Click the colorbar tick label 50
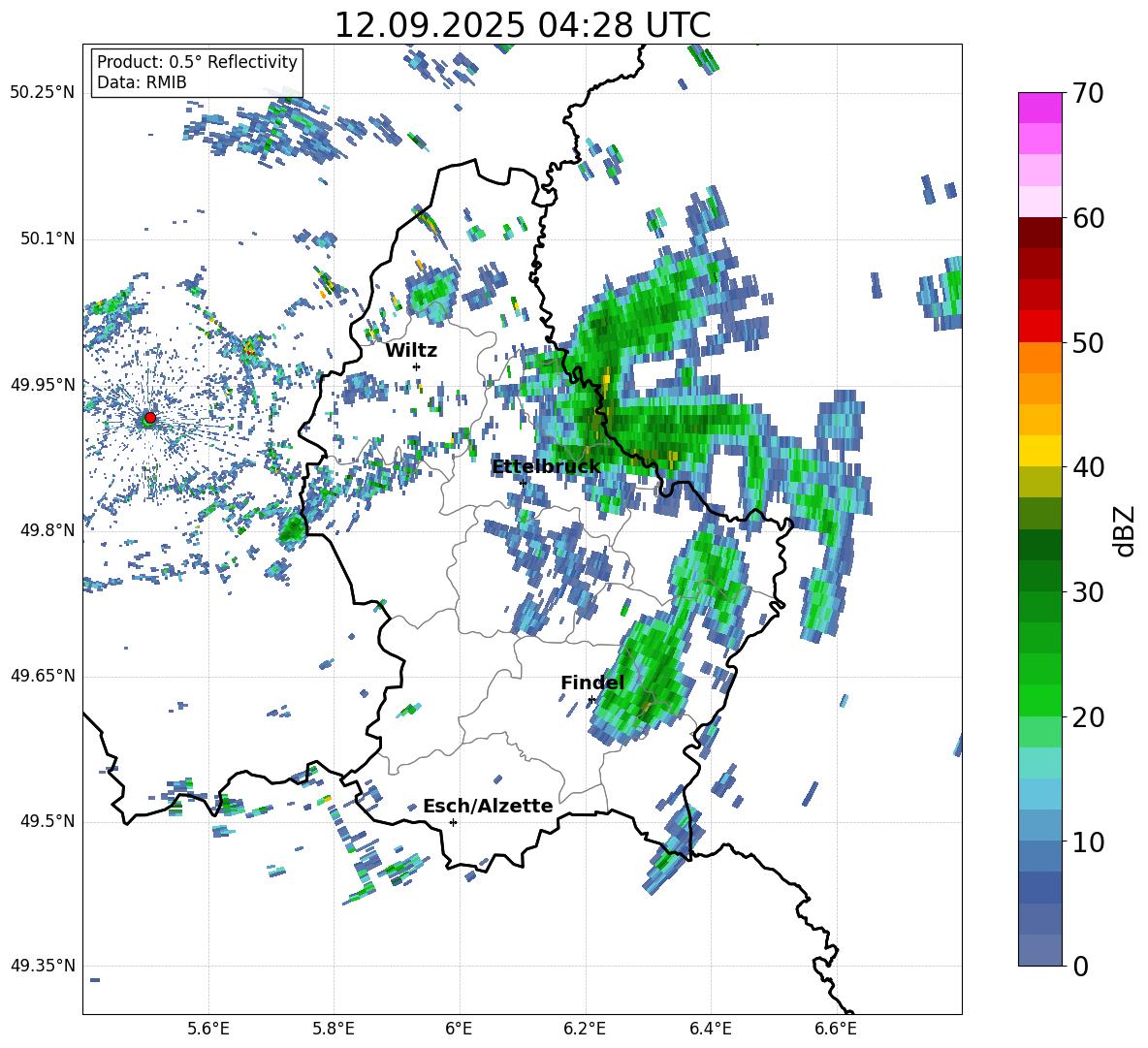Image resolution: width=1148 pixels, height=1048 pixels. coord(1088,342)
